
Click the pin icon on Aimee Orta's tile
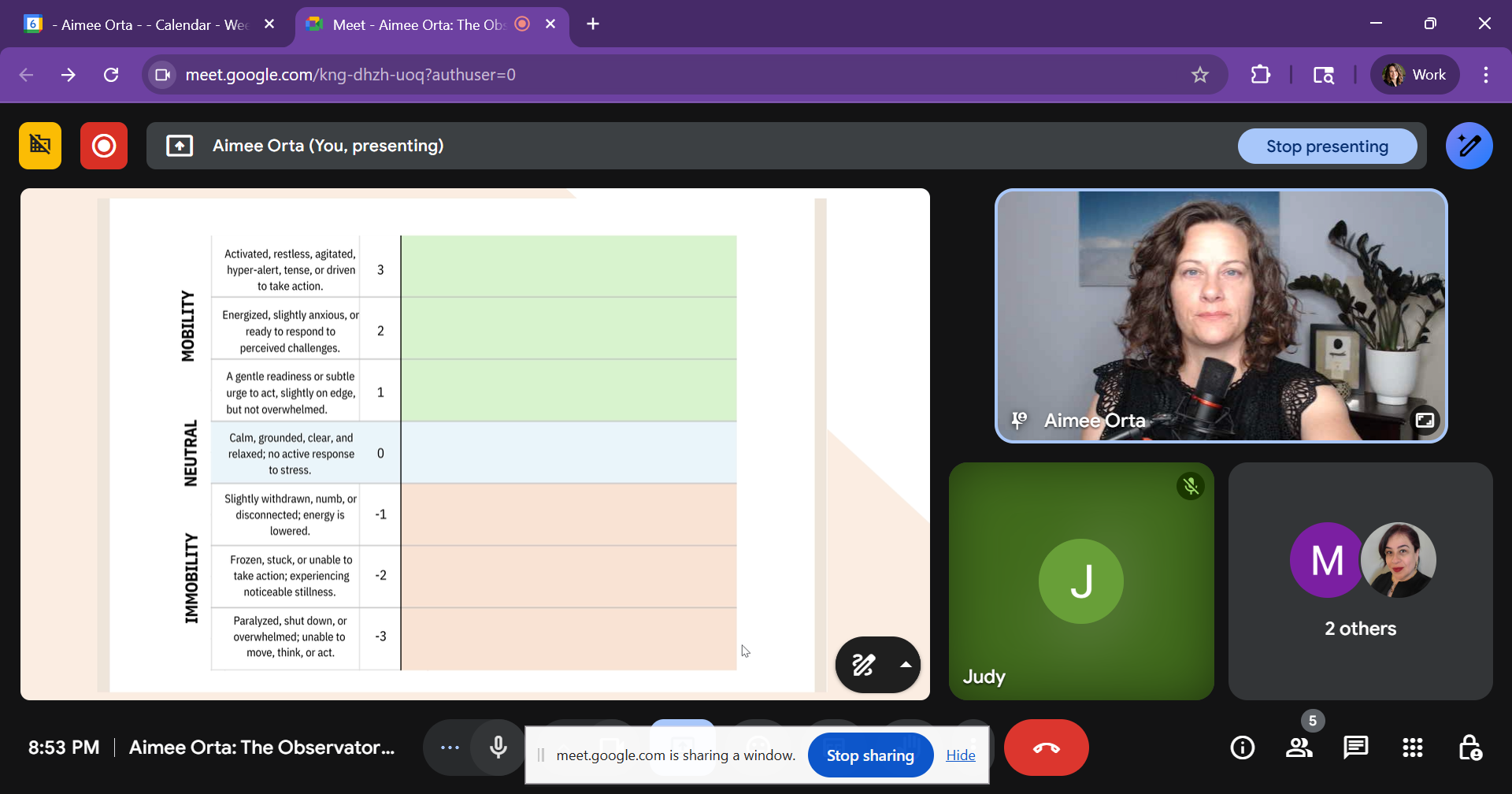(1019, 421)
